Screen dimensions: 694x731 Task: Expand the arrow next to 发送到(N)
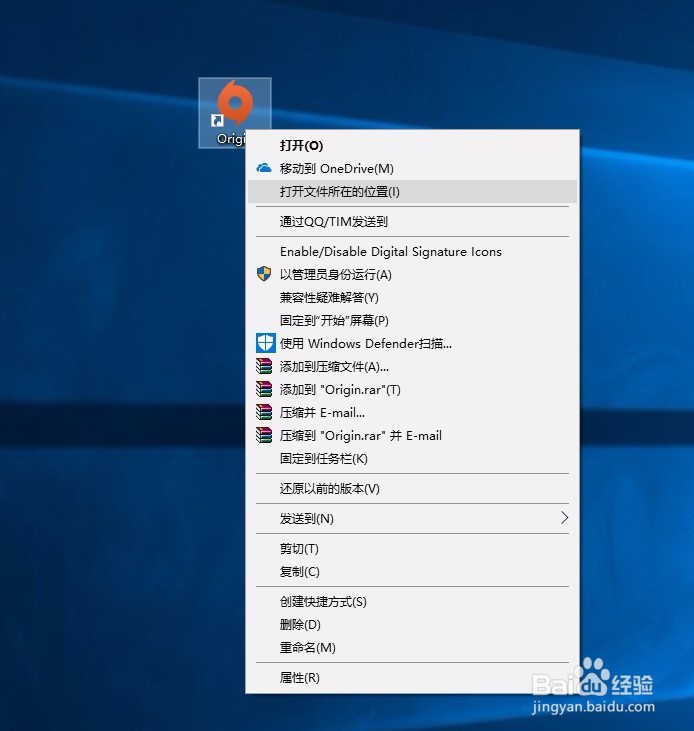(564, 517)
